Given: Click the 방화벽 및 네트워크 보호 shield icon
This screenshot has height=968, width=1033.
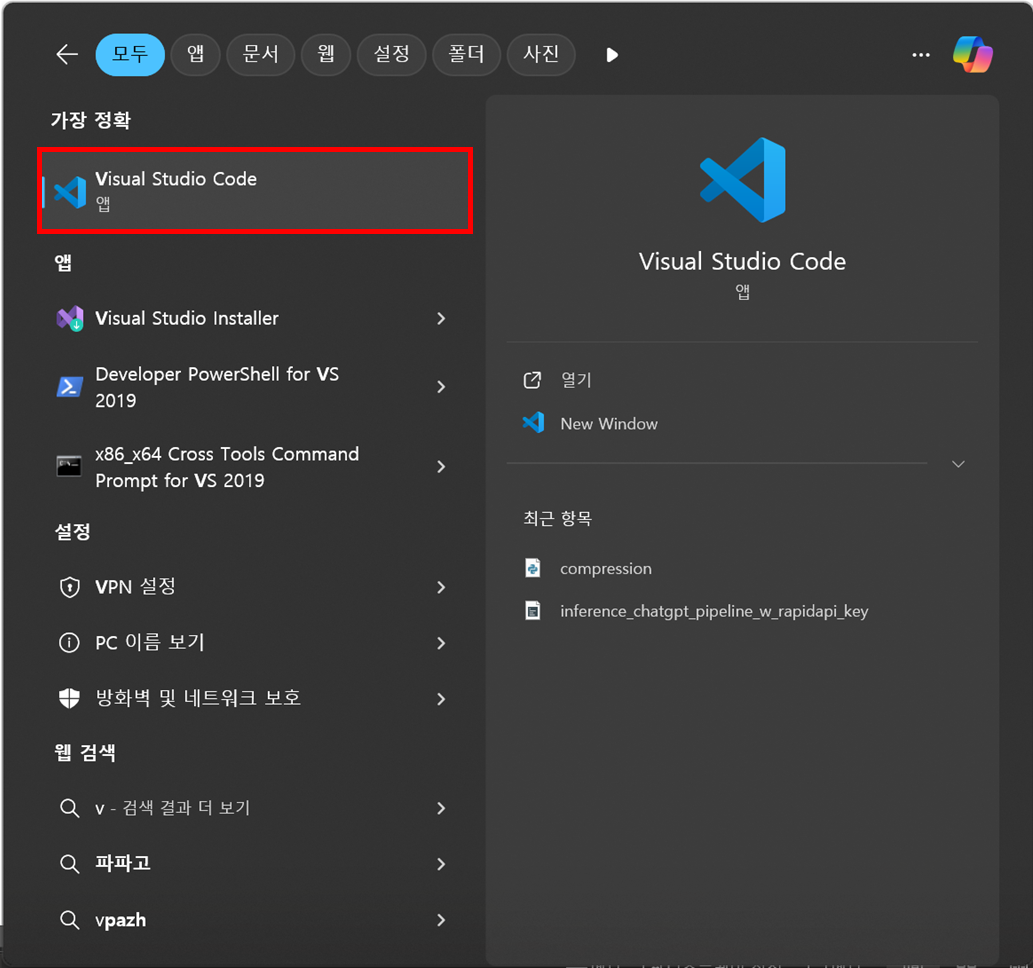Looking at the screenshot, I should pos(69,698).
